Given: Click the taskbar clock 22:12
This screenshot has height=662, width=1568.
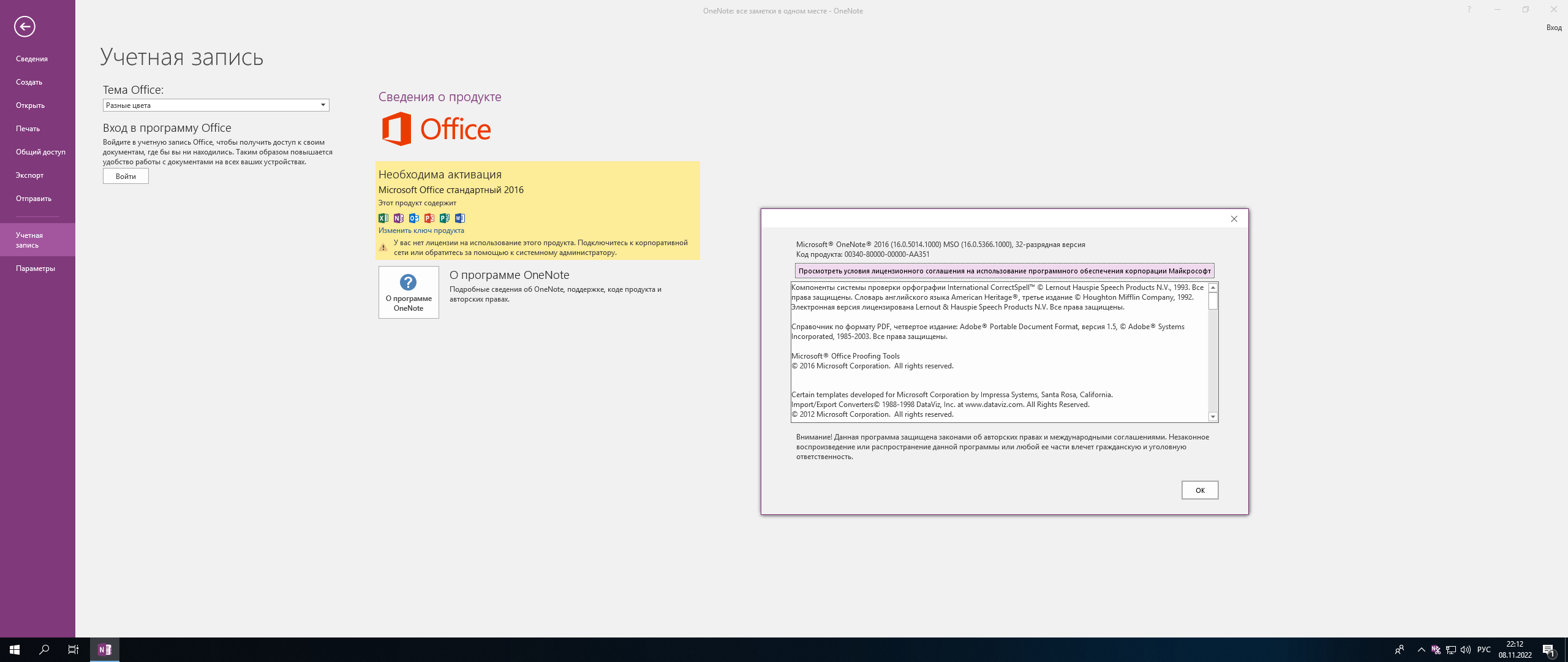Looking at the screenshot, I should click(1515, 644).
